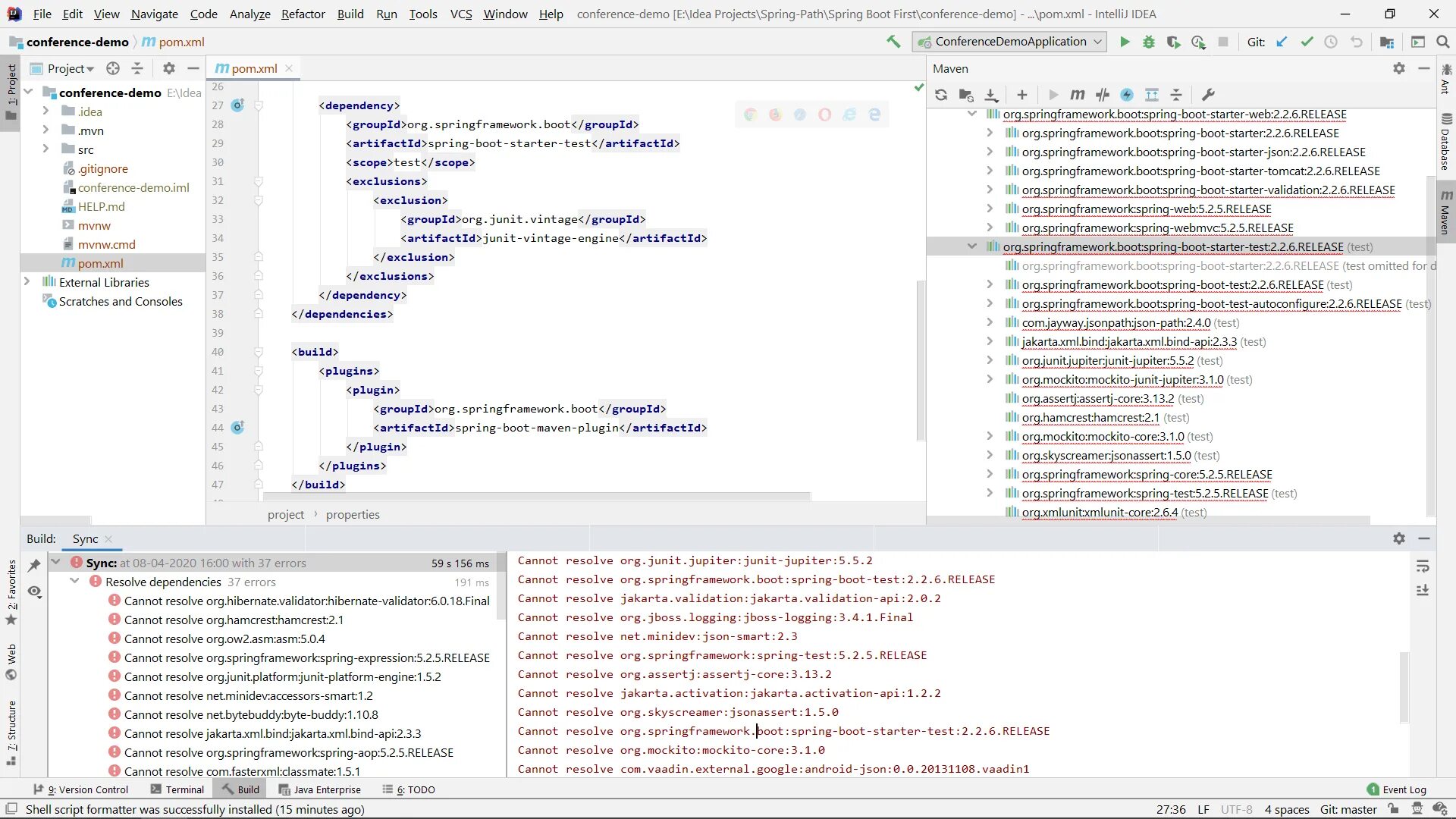Expand the src folder in Project tree

point(45,149)
